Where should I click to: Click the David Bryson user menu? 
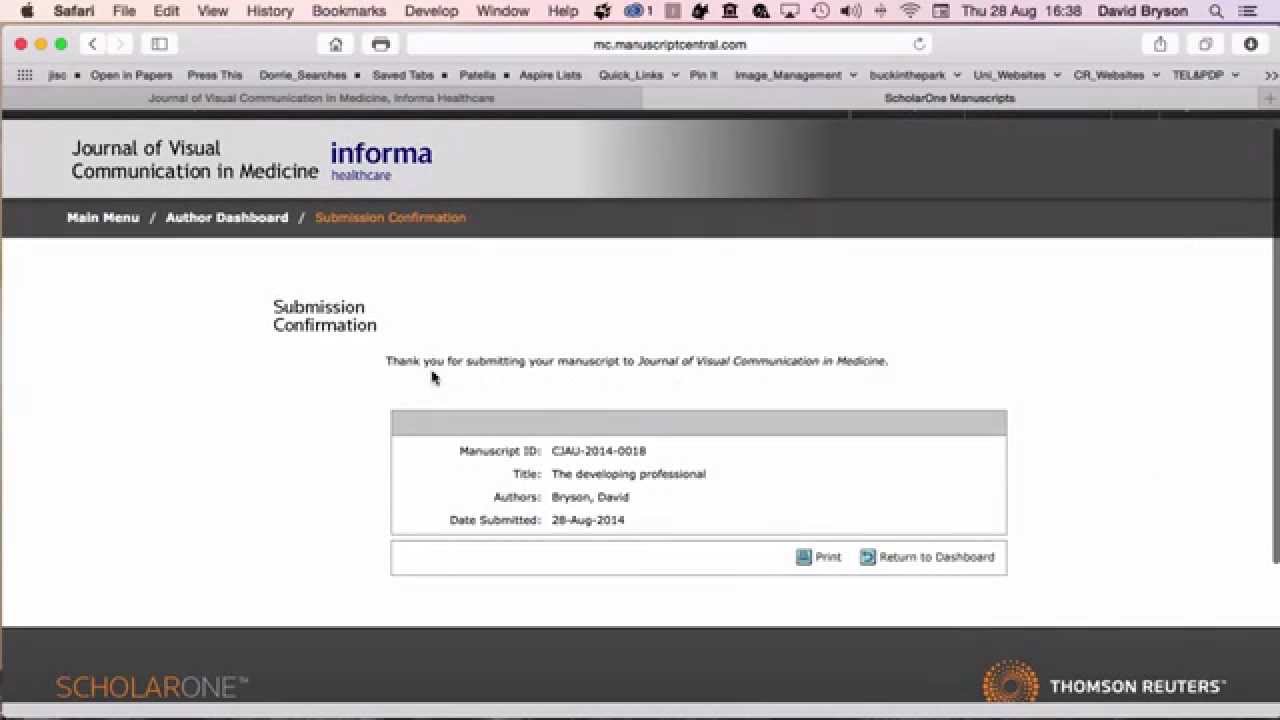point(1143,11)
